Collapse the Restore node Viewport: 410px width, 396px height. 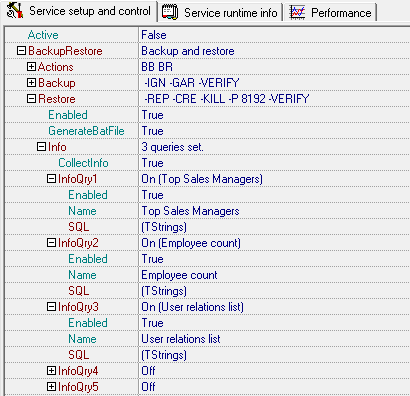[x=31, y=99]
